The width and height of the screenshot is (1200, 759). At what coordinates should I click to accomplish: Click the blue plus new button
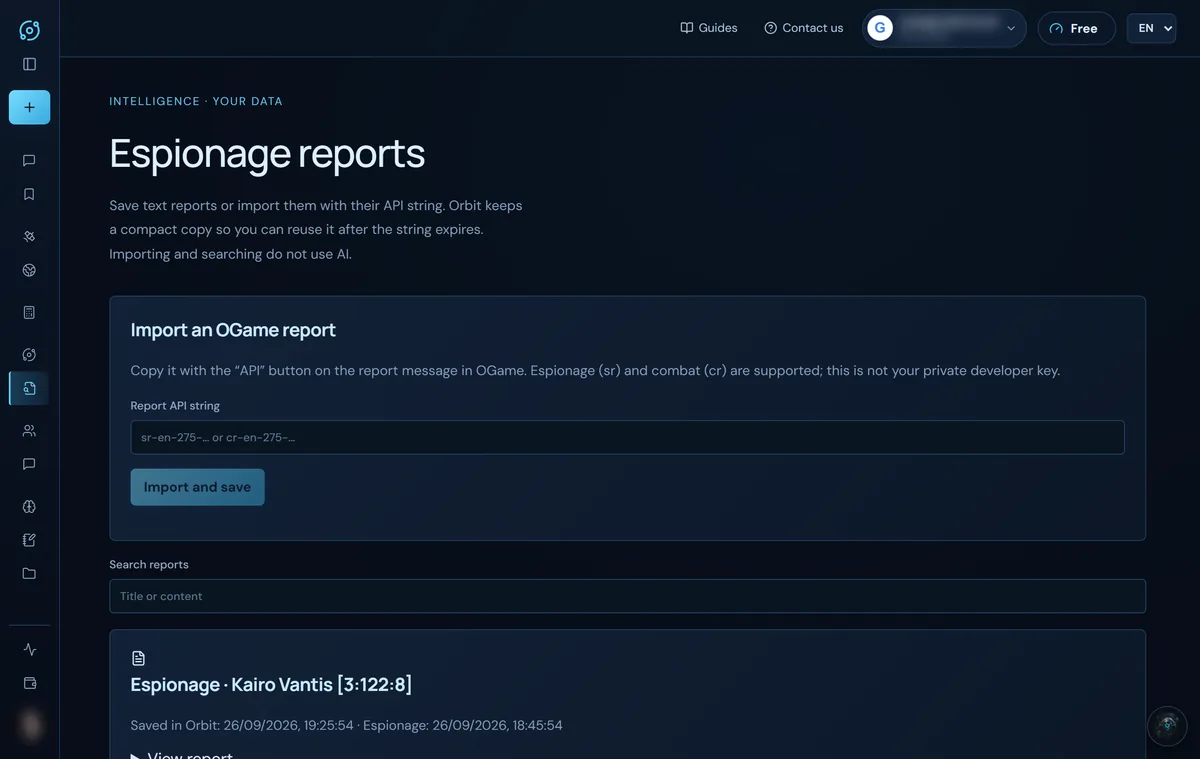click(x=29, y=107)
